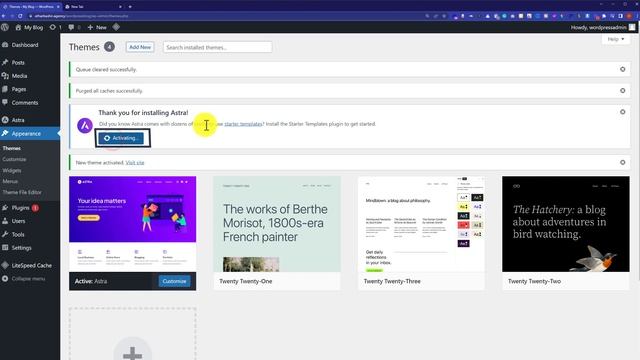The height and width of the screenshot is (360, 640).
Task: Open the New content menu
Action: pyautogui.click(x=97, y=27)
